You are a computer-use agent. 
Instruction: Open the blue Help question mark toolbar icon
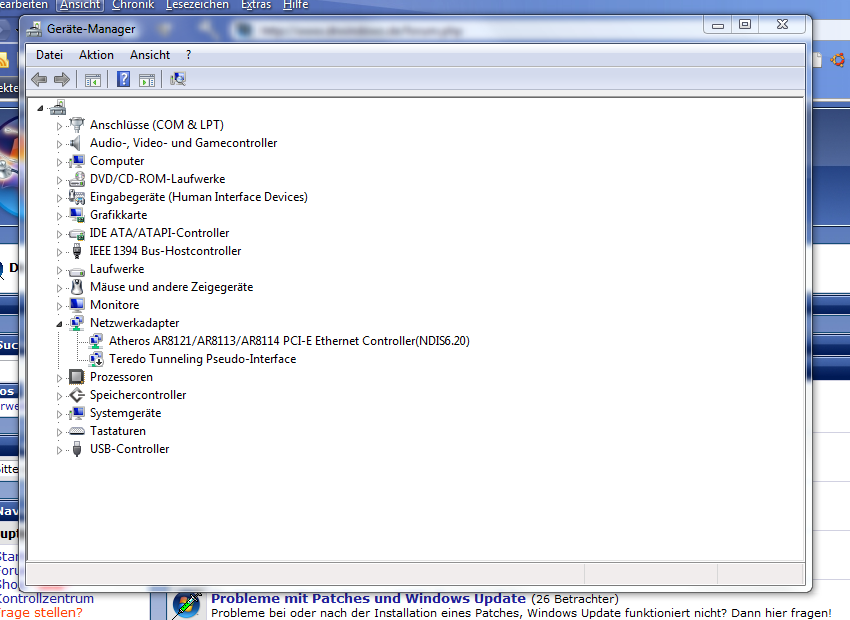[x=124, y=80]
